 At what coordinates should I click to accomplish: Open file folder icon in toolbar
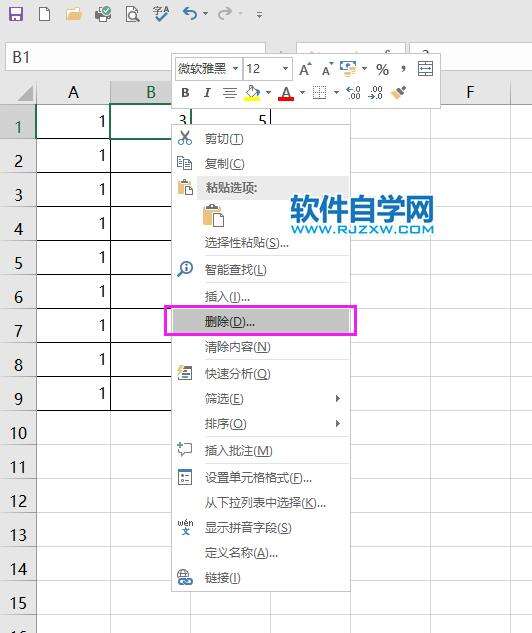click(x=74, y=15)
